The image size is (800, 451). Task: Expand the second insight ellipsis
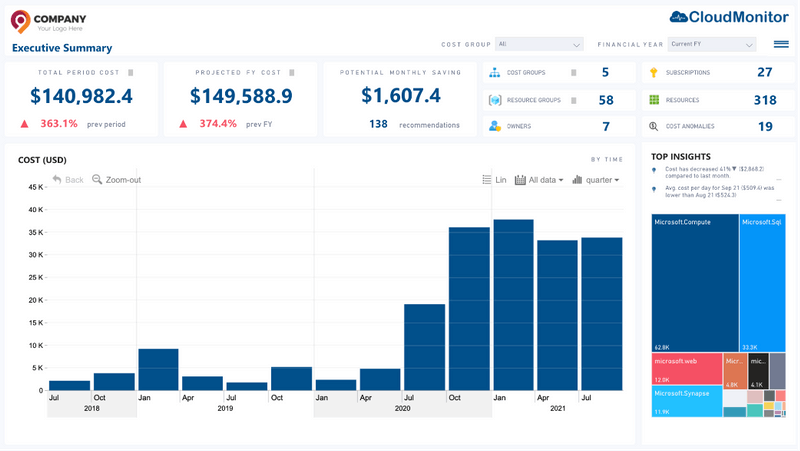[779, 200]
